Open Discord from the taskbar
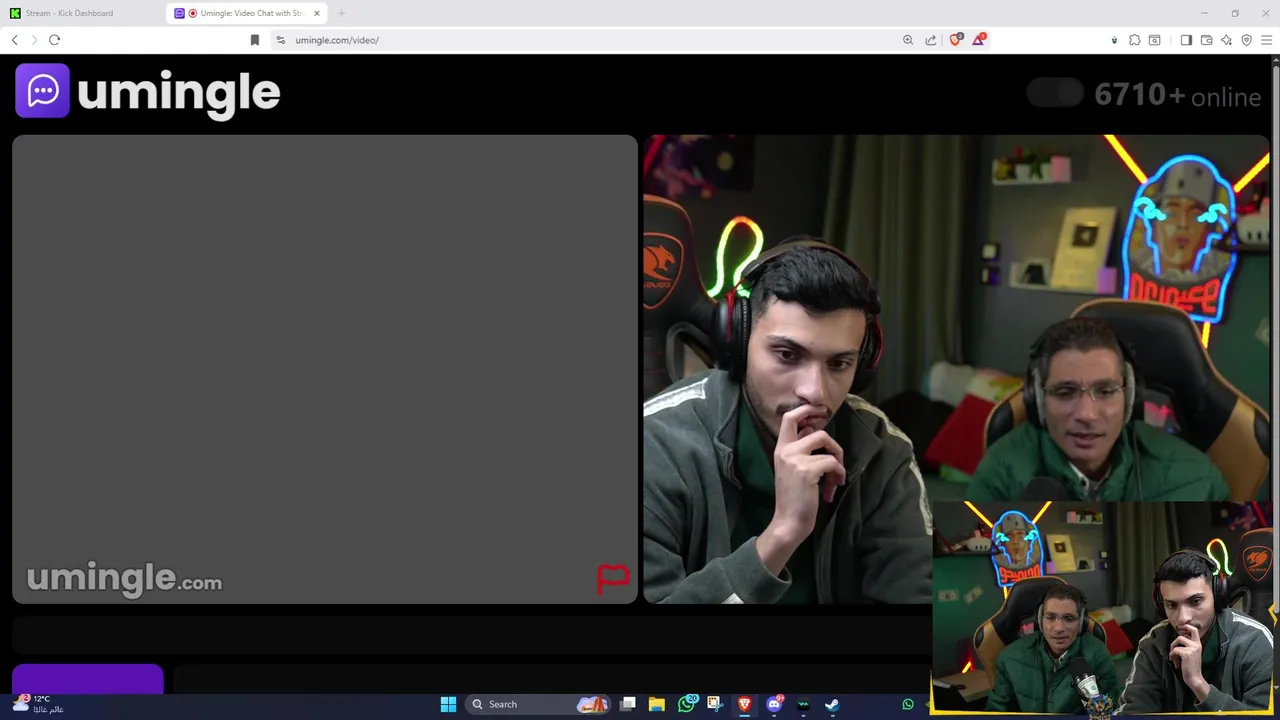Image resolution: width=1280 pixels, height=720 pixels. (x=774, y=704)
